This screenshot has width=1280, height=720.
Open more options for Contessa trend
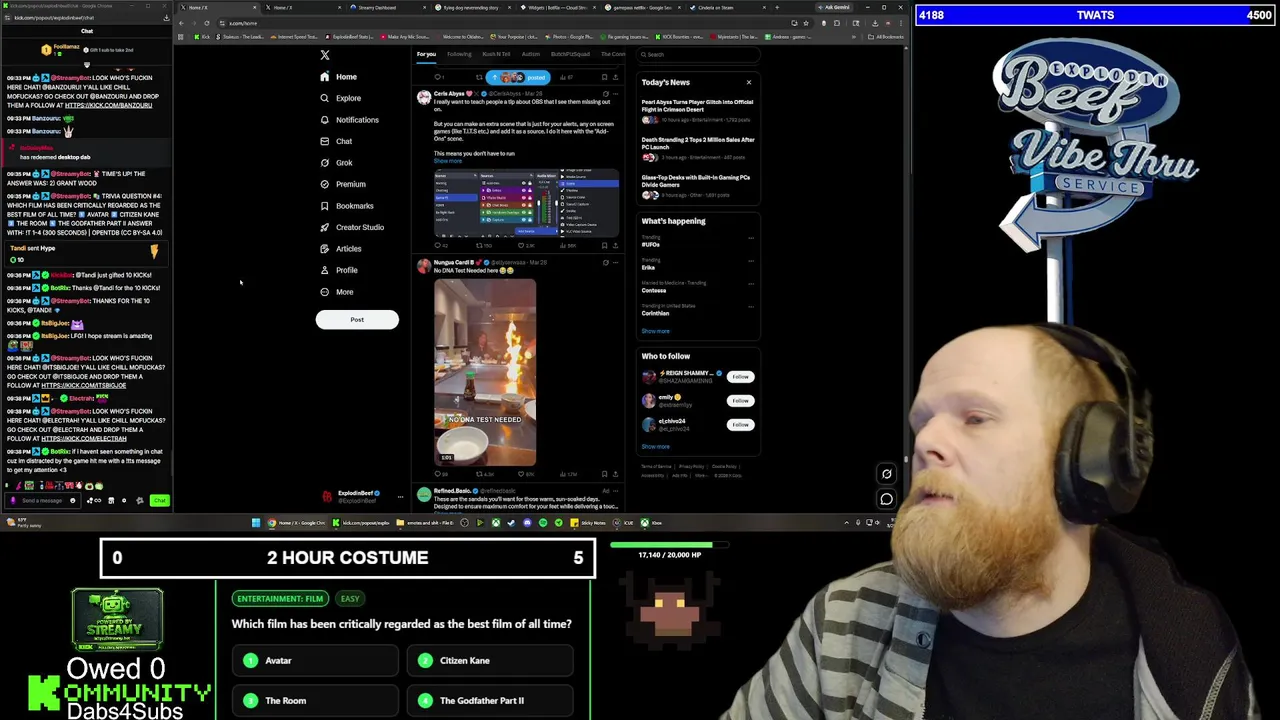coord(751,284)
